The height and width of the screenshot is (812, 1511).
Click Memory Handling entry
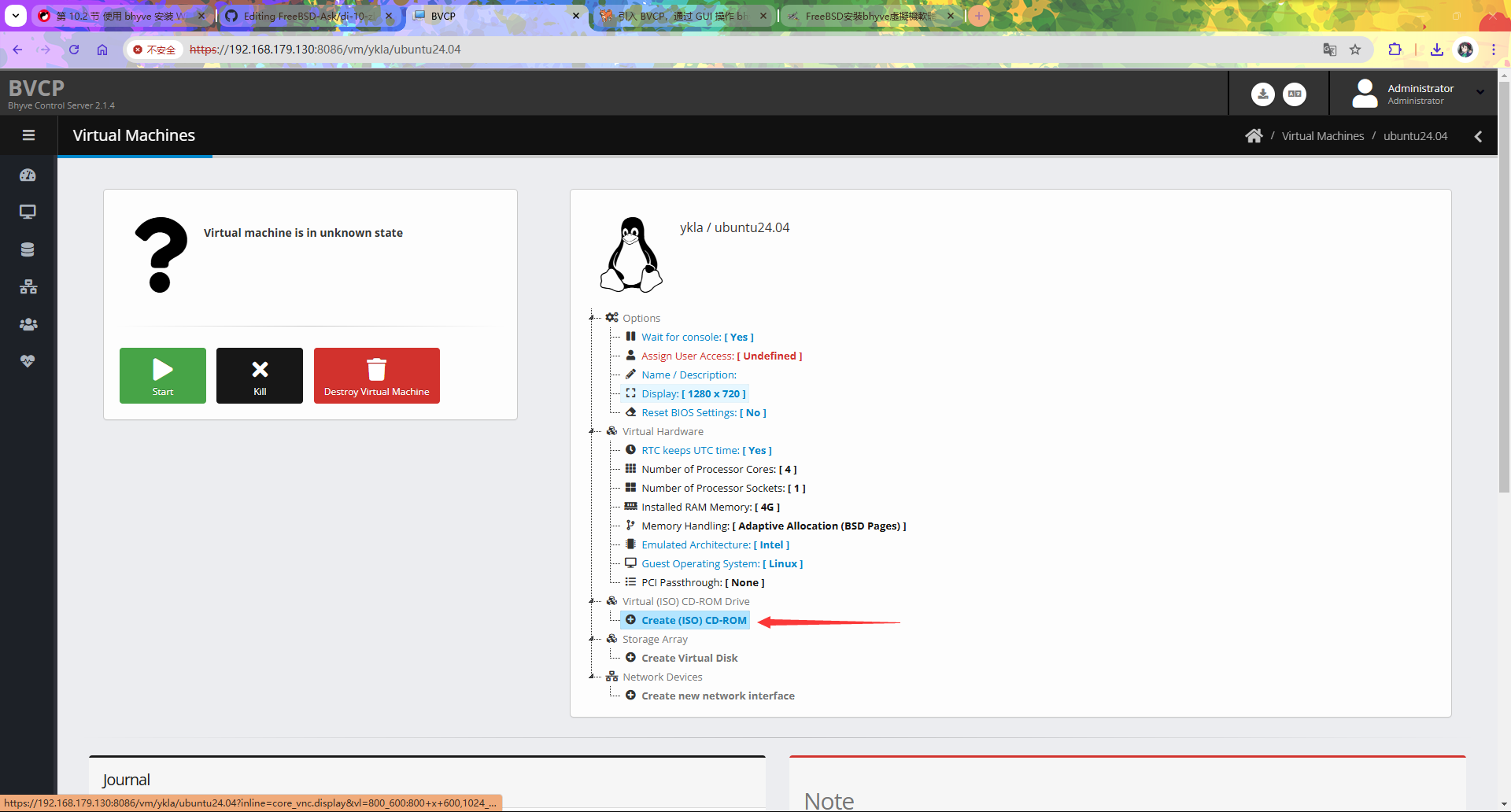(x=774, y=526)
